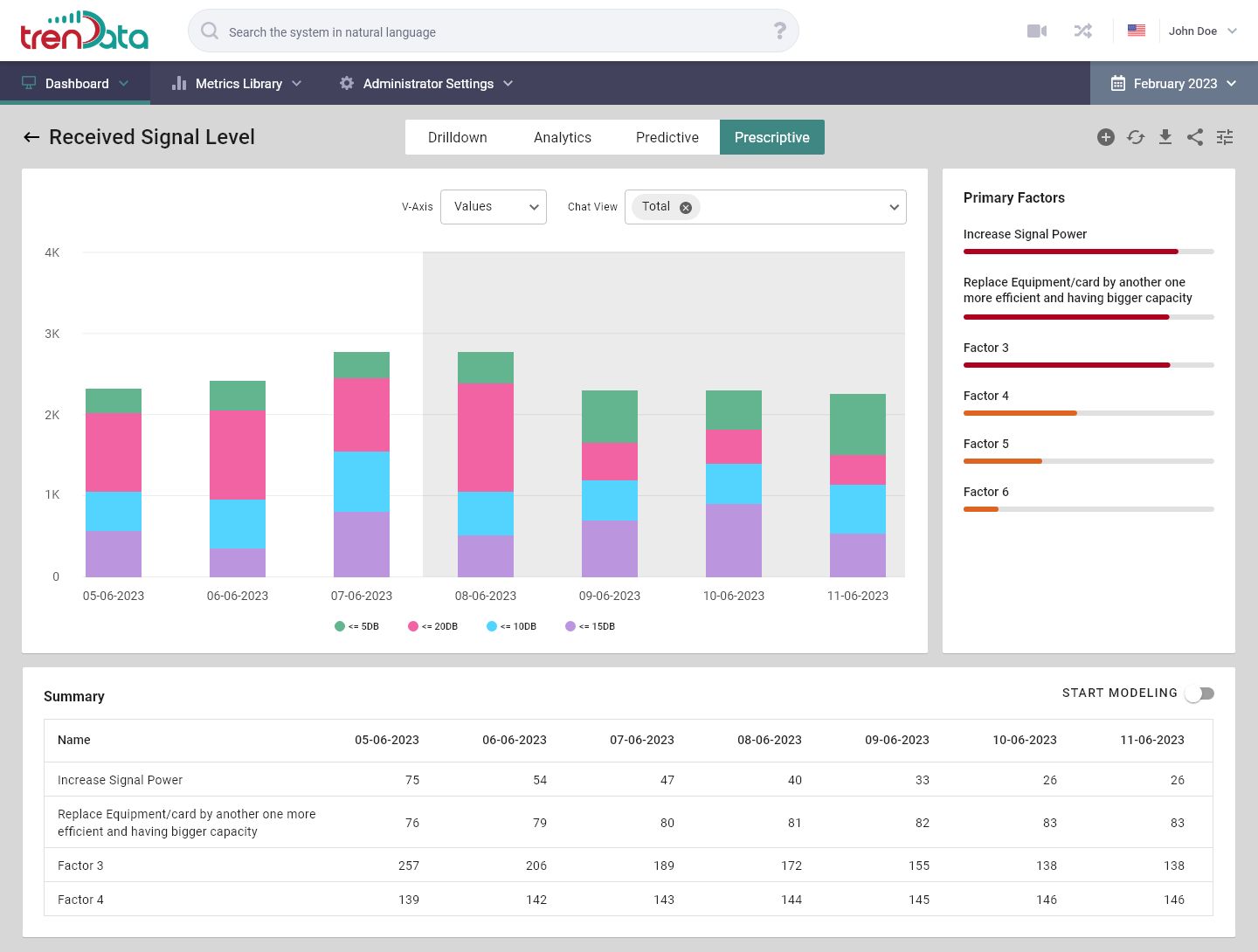Toggle the <= 20DB legend series
The width and height of the screenshot is (1258, 952).
tap(432, 626)
